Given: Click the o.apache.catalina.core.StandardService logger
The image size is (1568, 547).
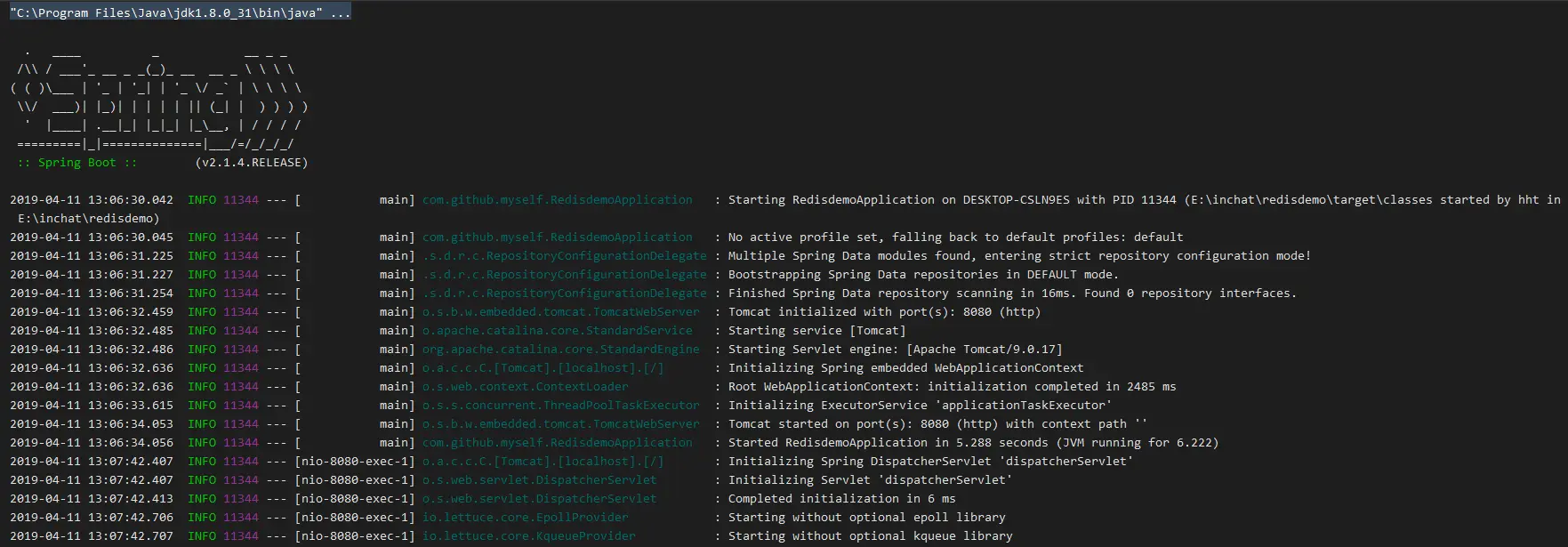Looking at the screenshot, I should 557,331.
